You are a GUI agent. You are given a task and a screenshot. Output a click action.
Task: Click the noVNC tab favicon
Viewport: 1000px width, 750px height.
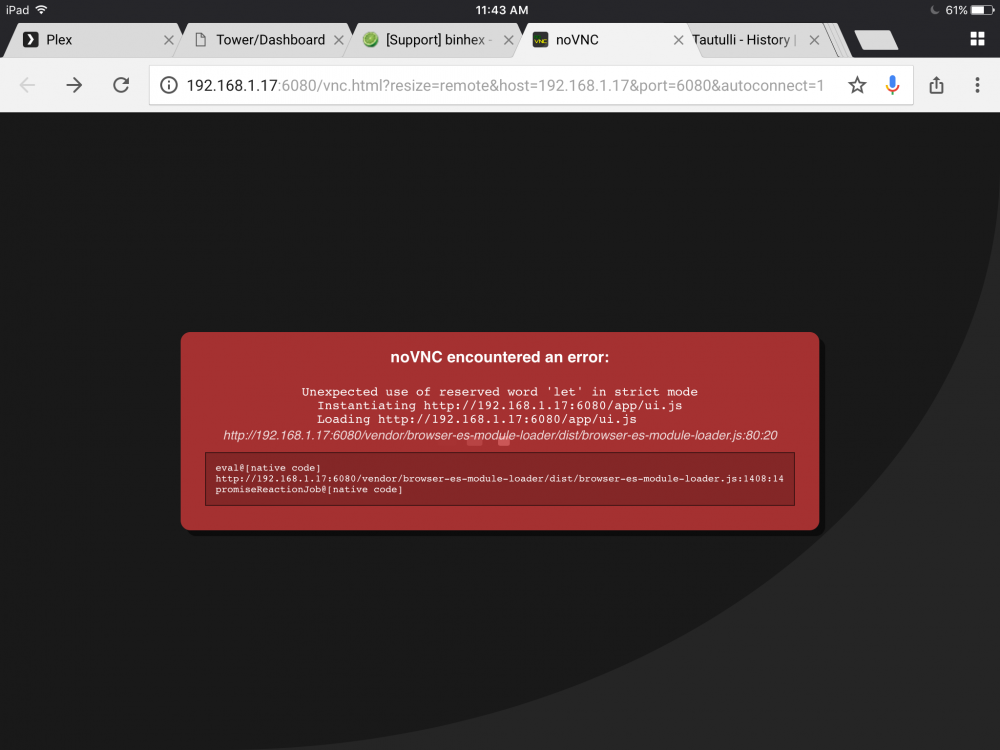(540, 40)
